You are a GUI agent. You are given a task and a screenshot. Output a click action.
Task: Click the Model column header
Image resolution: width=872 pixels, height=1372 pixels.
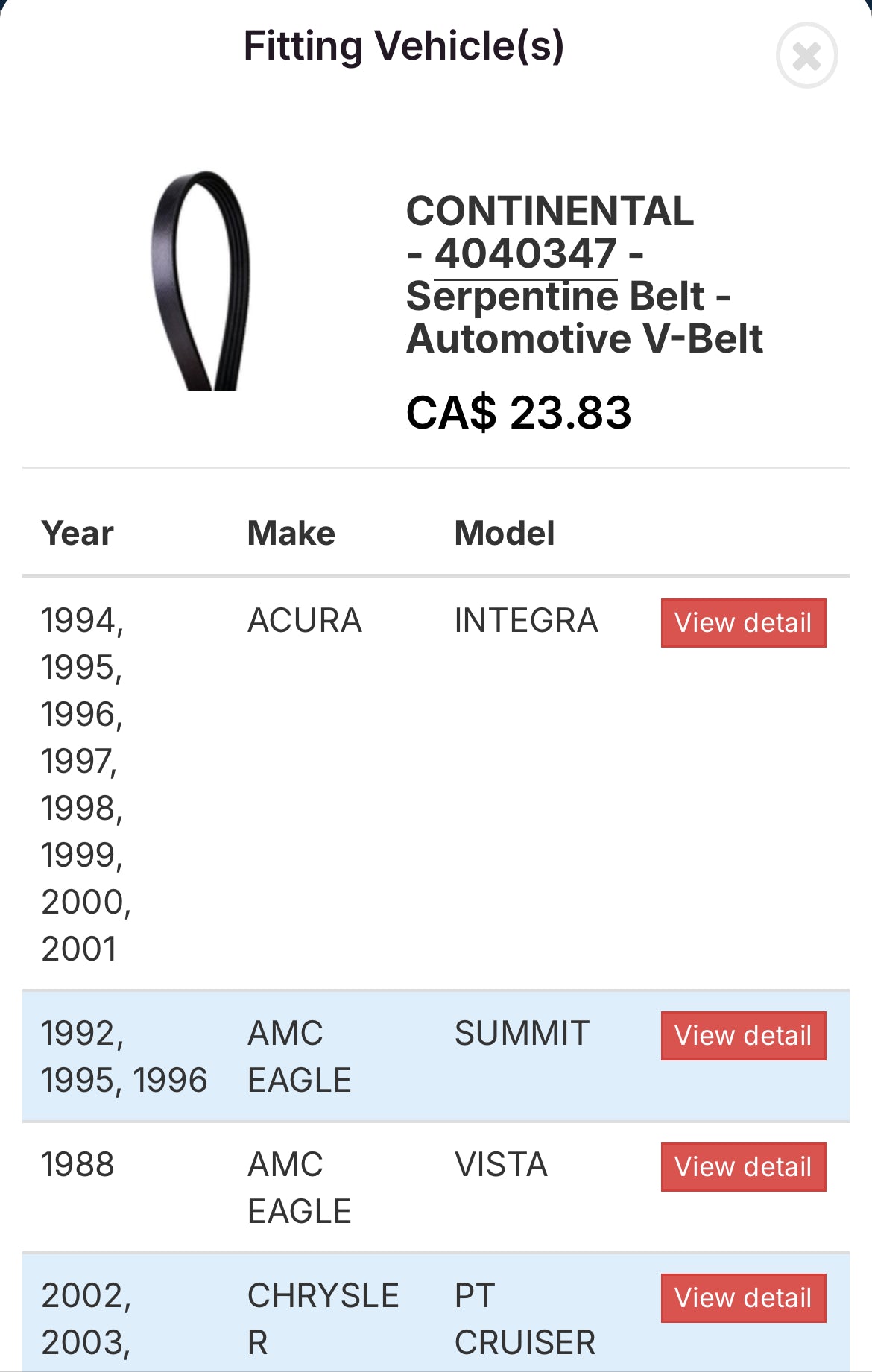[505, 534]
